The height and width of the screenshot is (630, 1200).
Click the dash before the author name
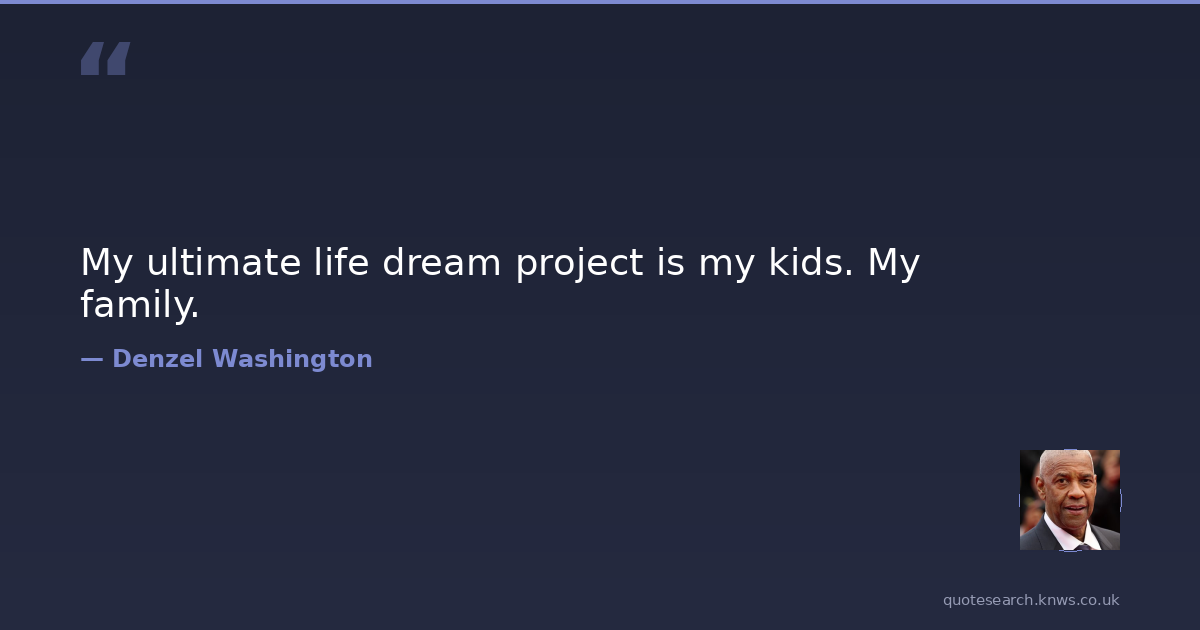pos(91,359)
